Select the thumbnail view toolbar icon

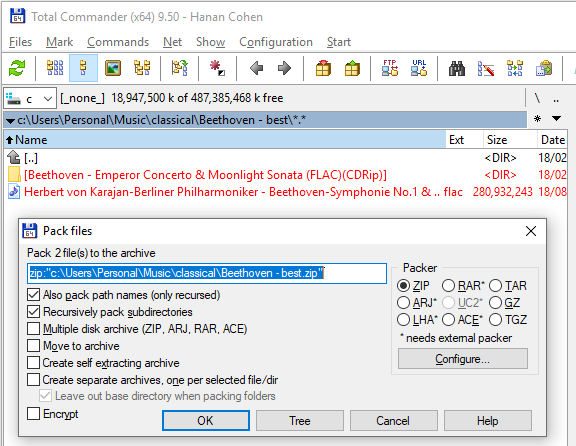[113, 68]
